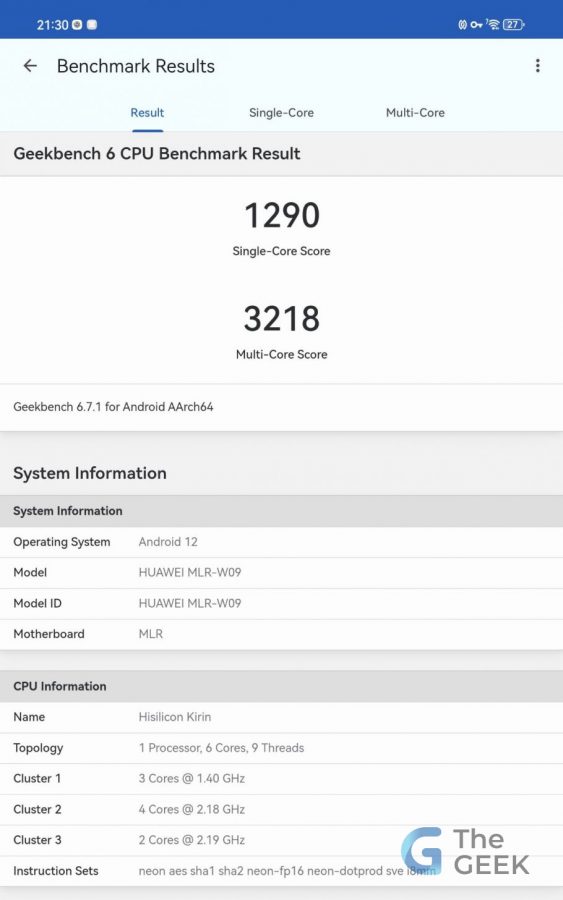Switch to the Single-Core tab
The height and width of the screenshot is (900, 563).
(281, 113)
